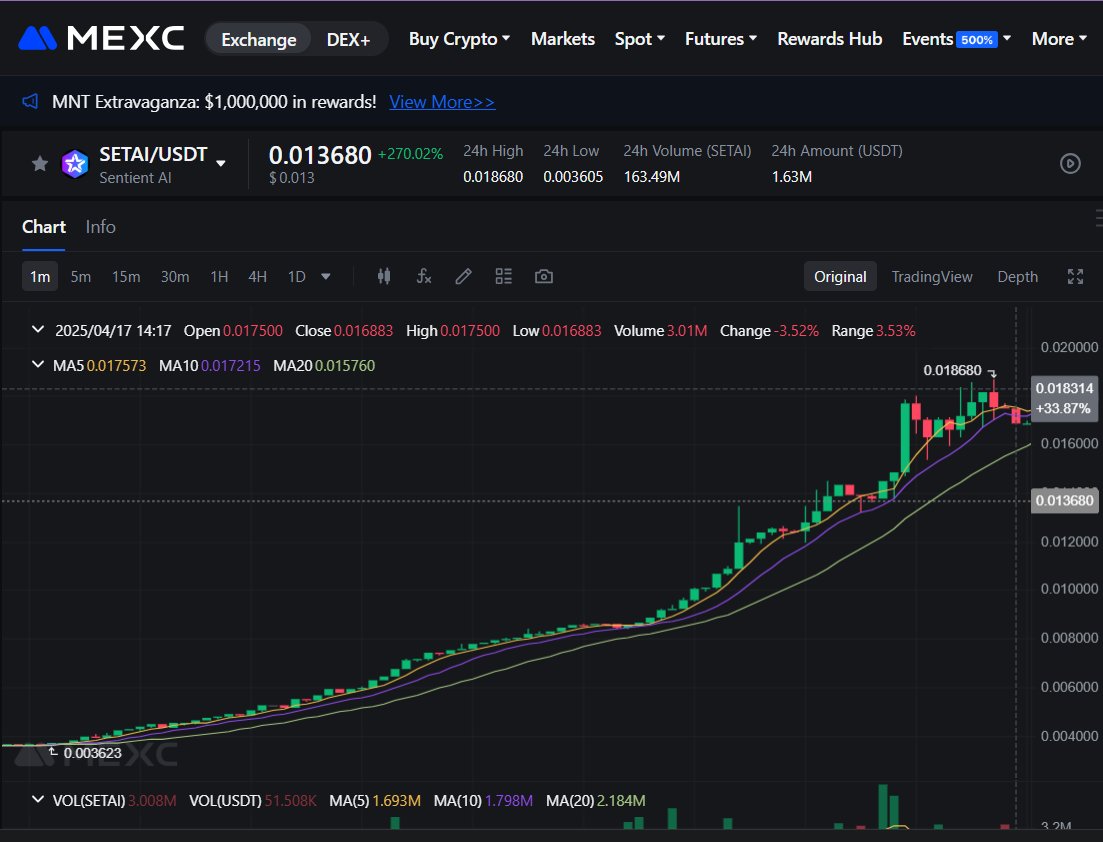Take a chart snapshot with camera icon
The width and height of the screenshot is (1103, 842).
pos(544,276)
